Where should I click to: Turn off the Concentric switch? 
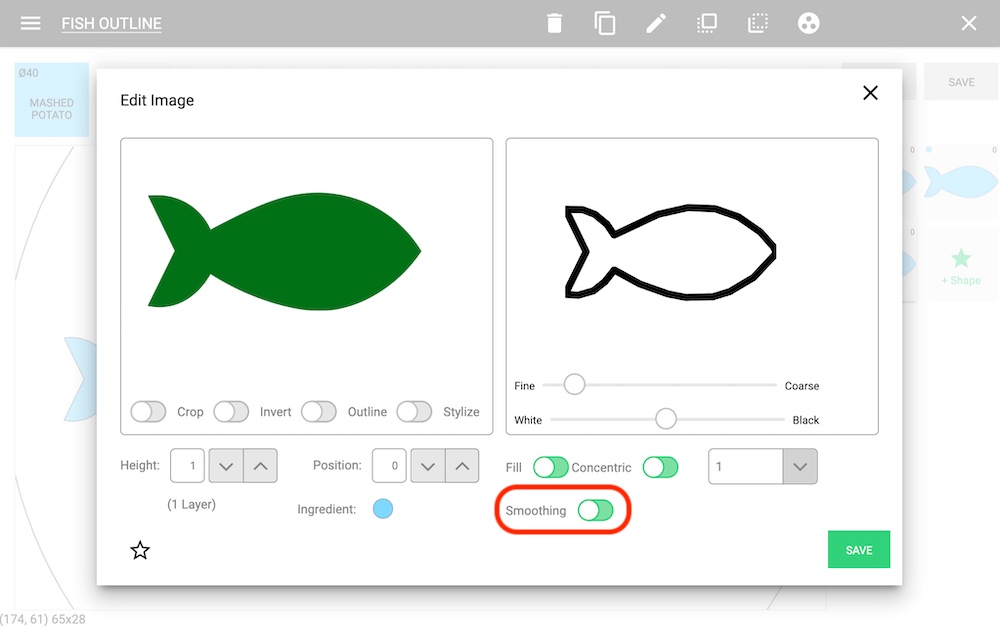660,467
